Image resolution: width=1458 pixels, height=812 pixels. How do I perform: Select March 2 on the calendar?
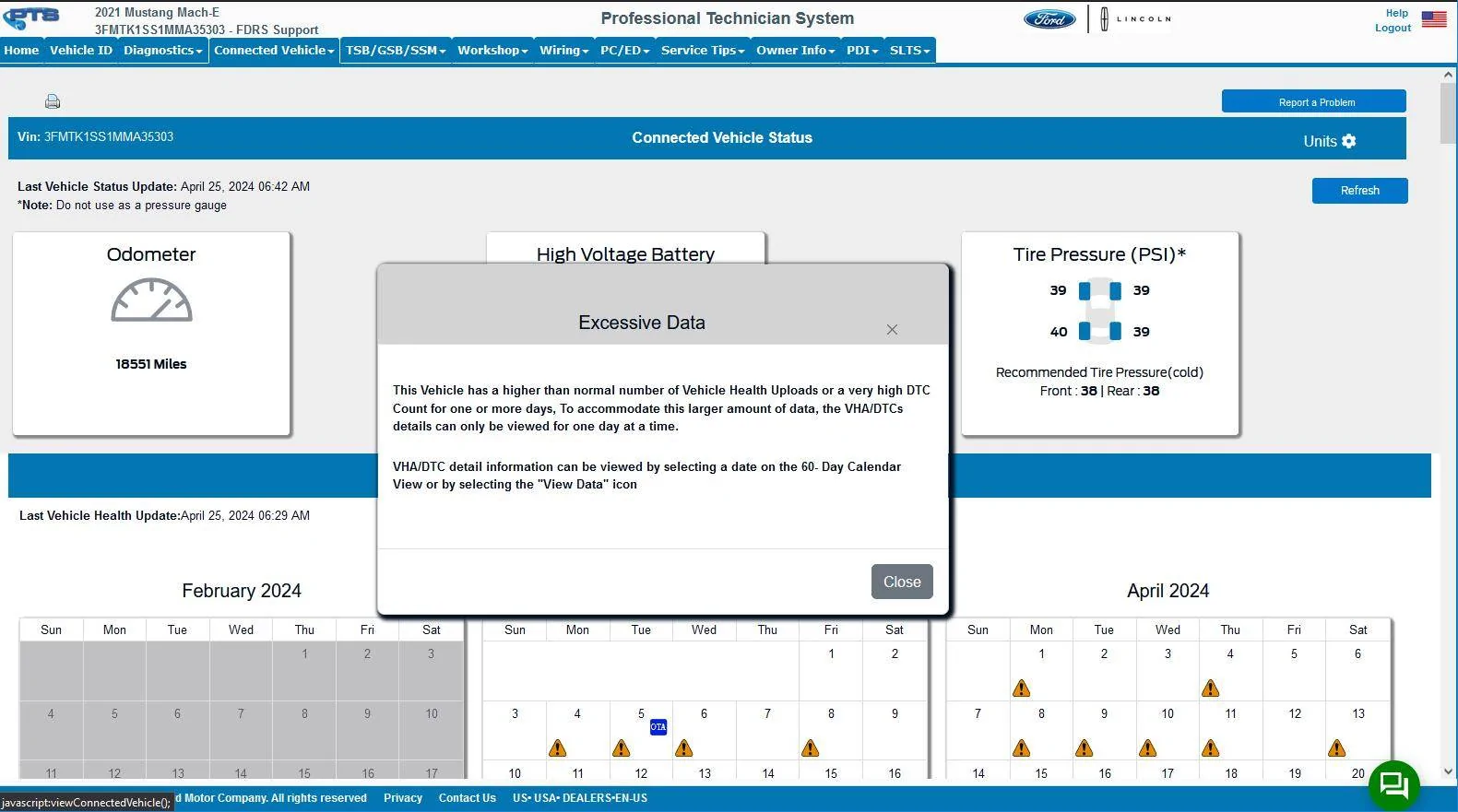pyautogui.click(x=895, y=671)
